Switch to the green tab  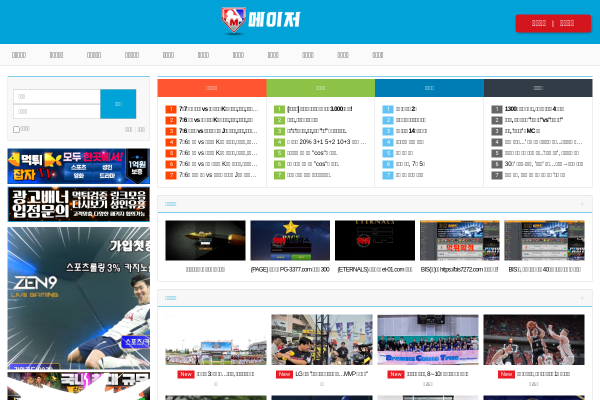(321, 88)
